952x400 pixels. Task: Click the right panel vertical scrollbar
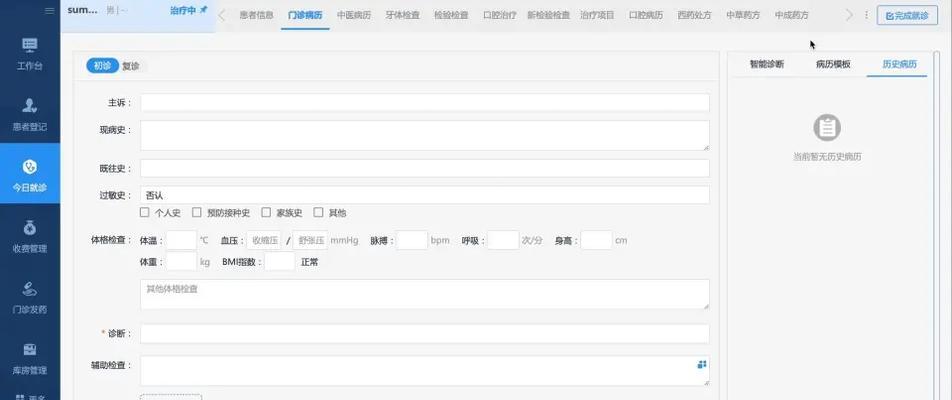click(x=937, y=225)
